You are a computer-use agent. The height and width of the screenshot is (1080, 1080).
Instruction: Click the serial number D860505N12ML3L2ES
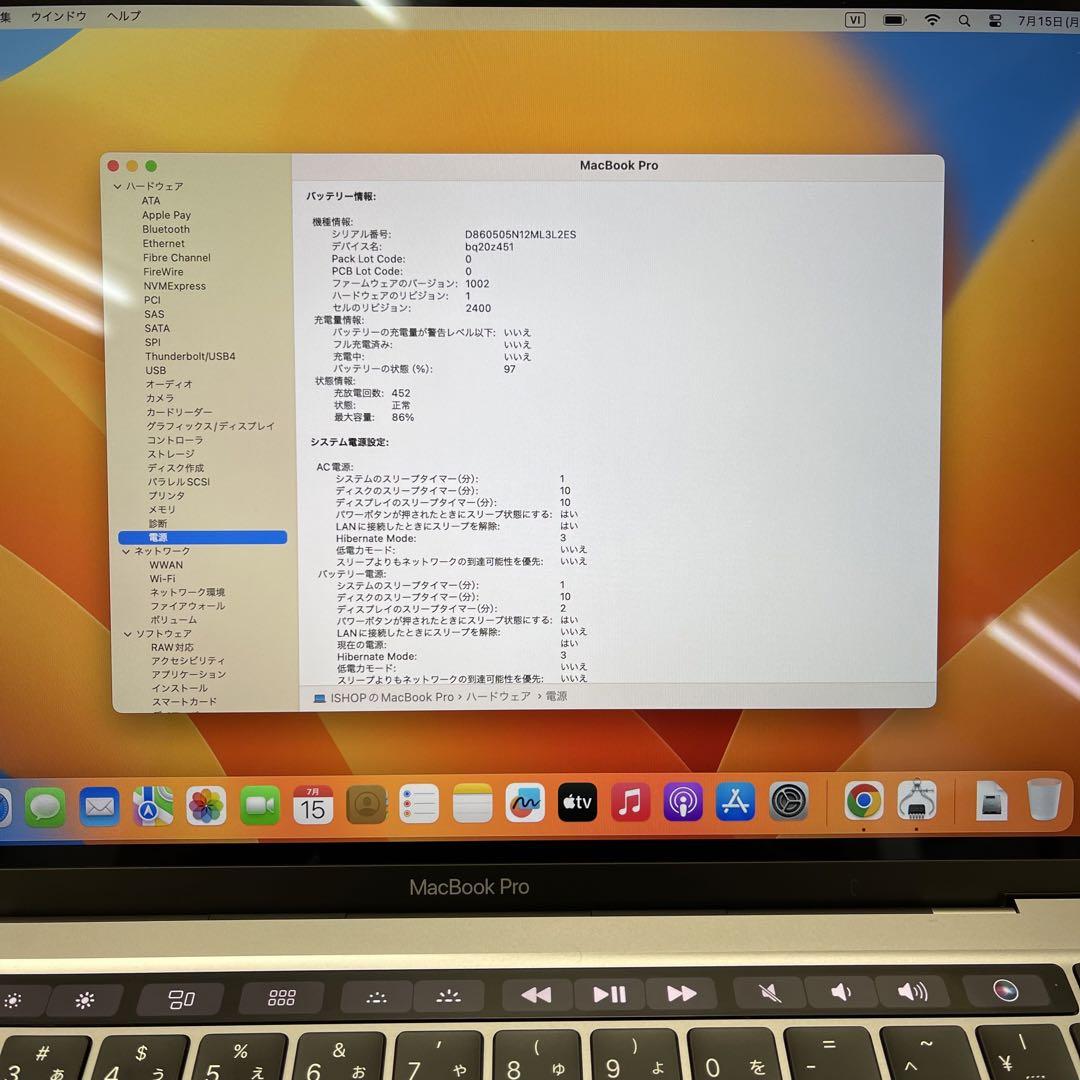pos(521,234)
